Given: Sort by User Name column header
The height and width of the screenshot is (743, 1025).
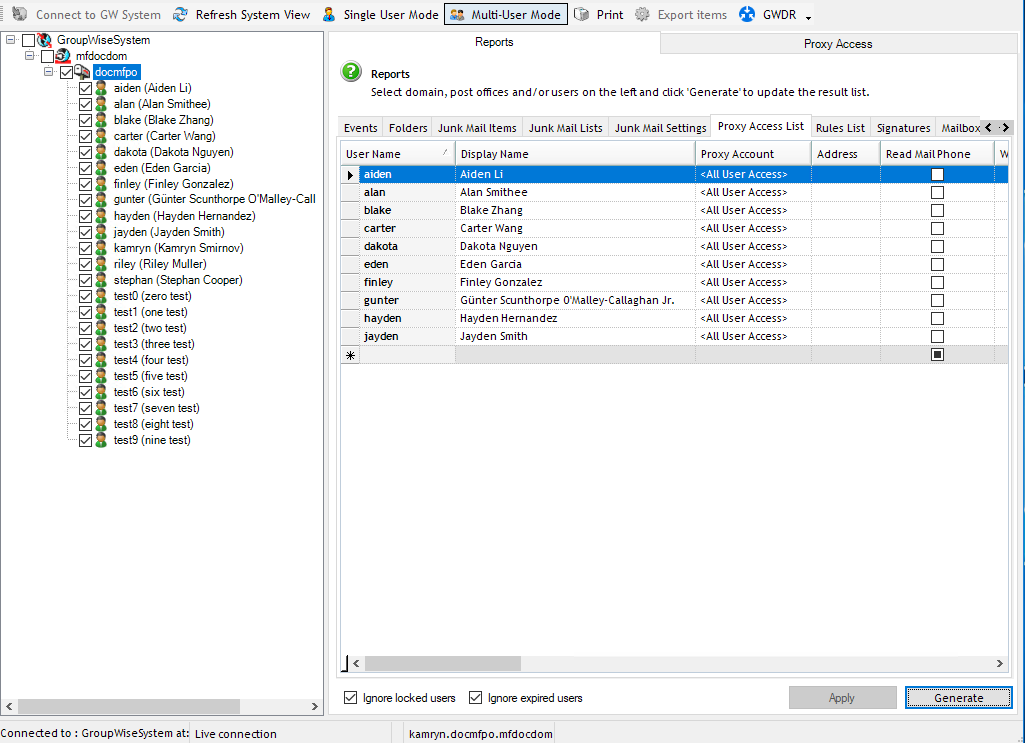Looking at the screenshot, I should pos(397,154).
